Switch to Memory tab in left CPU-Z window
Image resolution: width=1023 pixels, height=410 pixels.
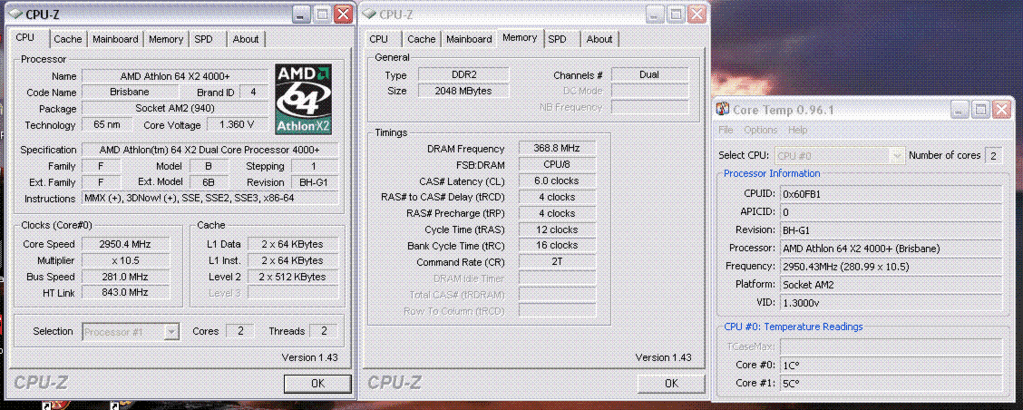[166, 39]
